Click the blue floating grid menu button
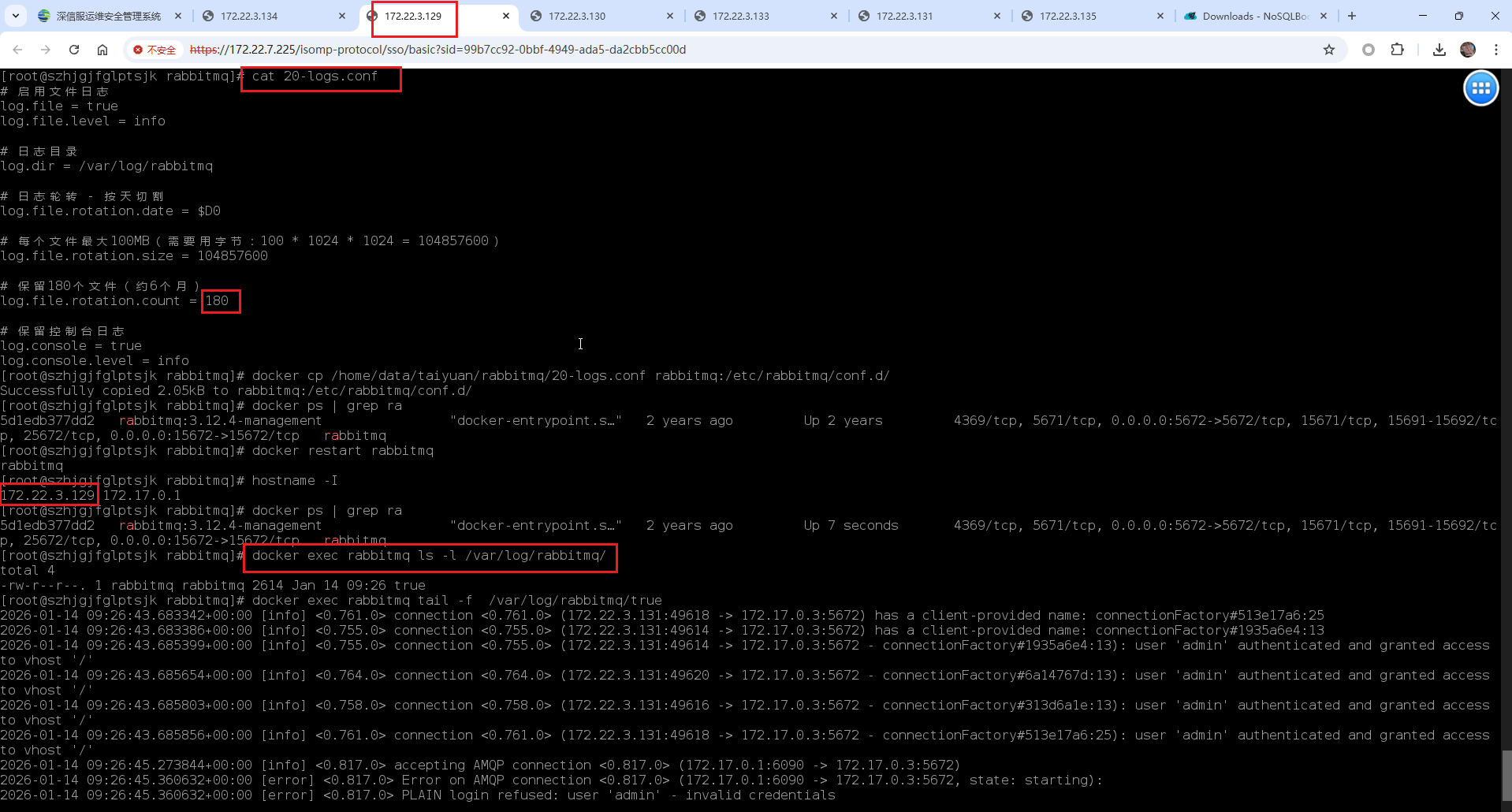This screenshot has height=812, width=1512. (1480, 88)
